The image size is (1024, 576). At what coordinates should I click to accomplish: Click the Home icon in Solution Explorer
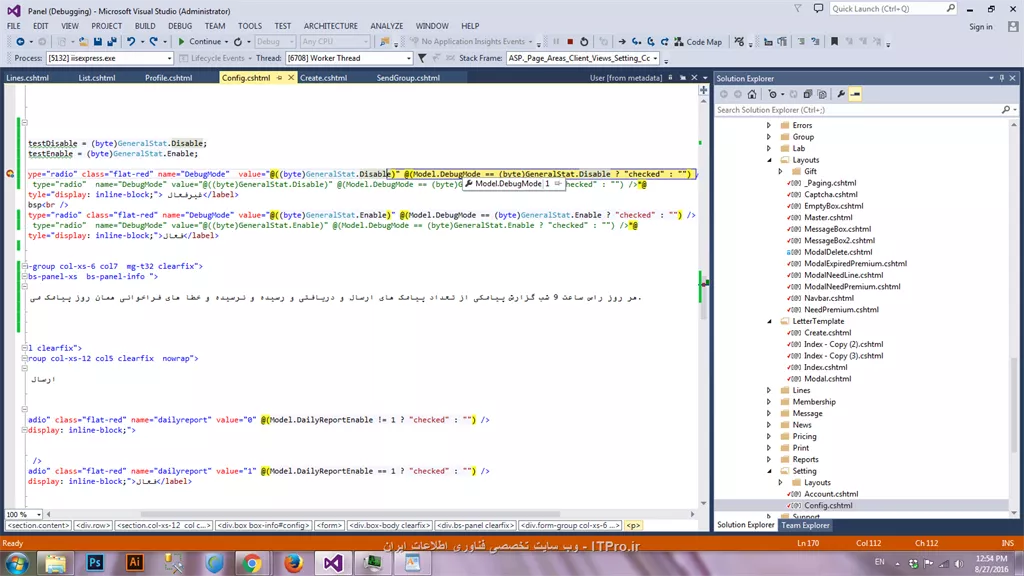point(752,94)
